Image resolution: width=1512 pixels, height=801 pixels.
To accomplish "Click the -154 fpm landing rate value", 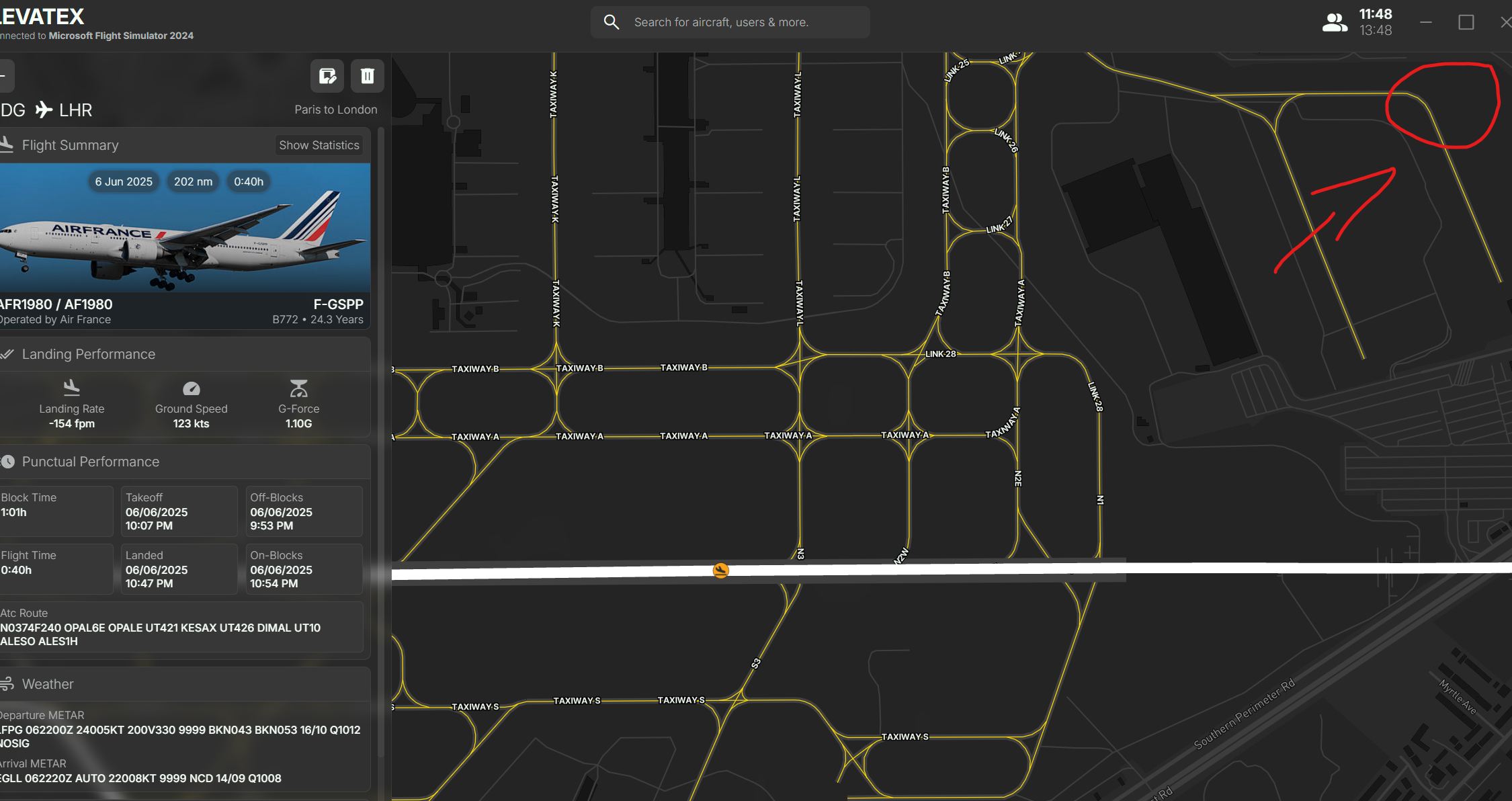I will pyautogui.click(x=72, y=423).
